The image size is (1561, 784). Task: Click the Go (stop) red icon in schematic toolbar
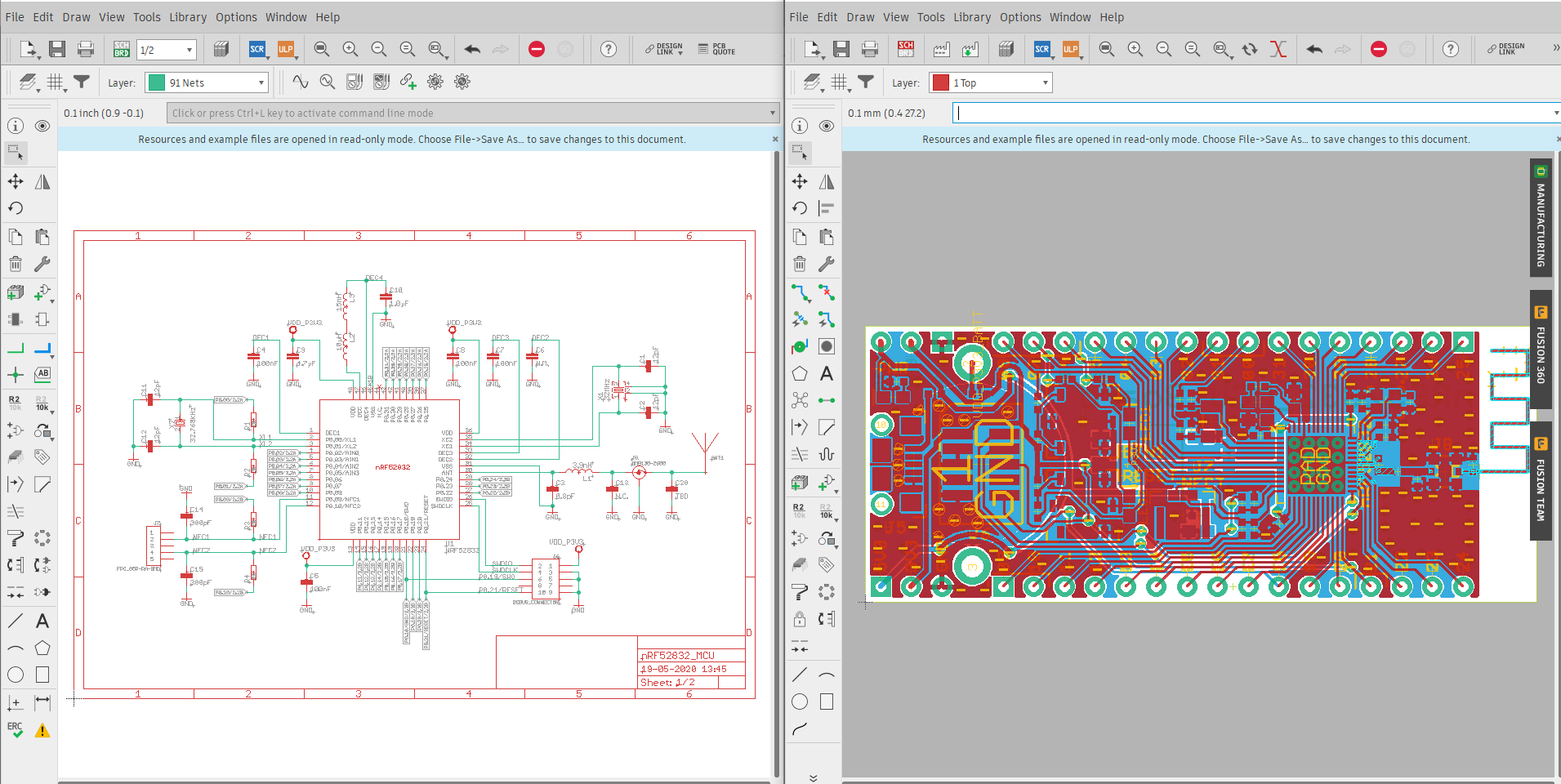(537, 50)
